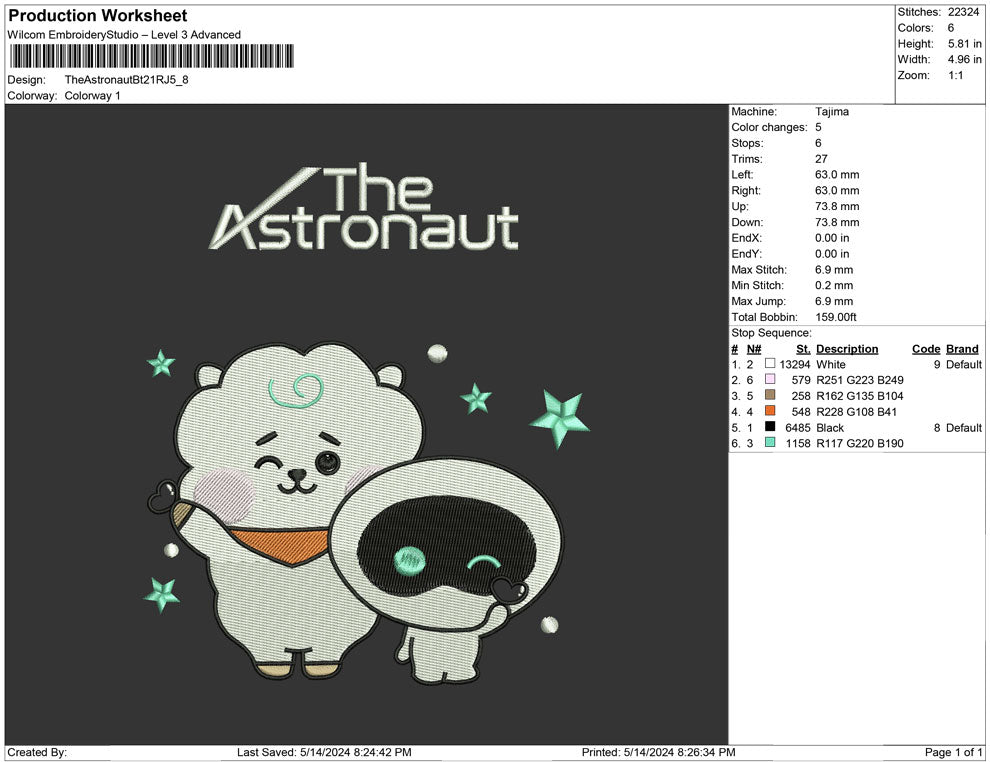The height and width of the screenshot is (762, 990).
Task: Click the teal R117 G220 B190 swatch
Action: pos(770,443)
